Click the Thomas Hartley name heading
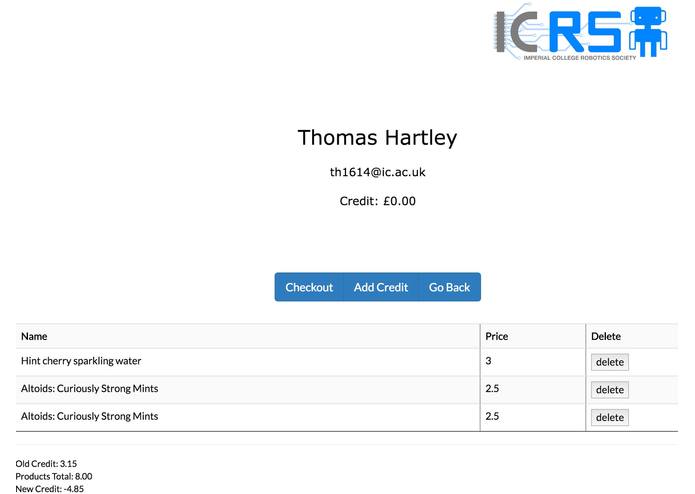 (377, 137)
